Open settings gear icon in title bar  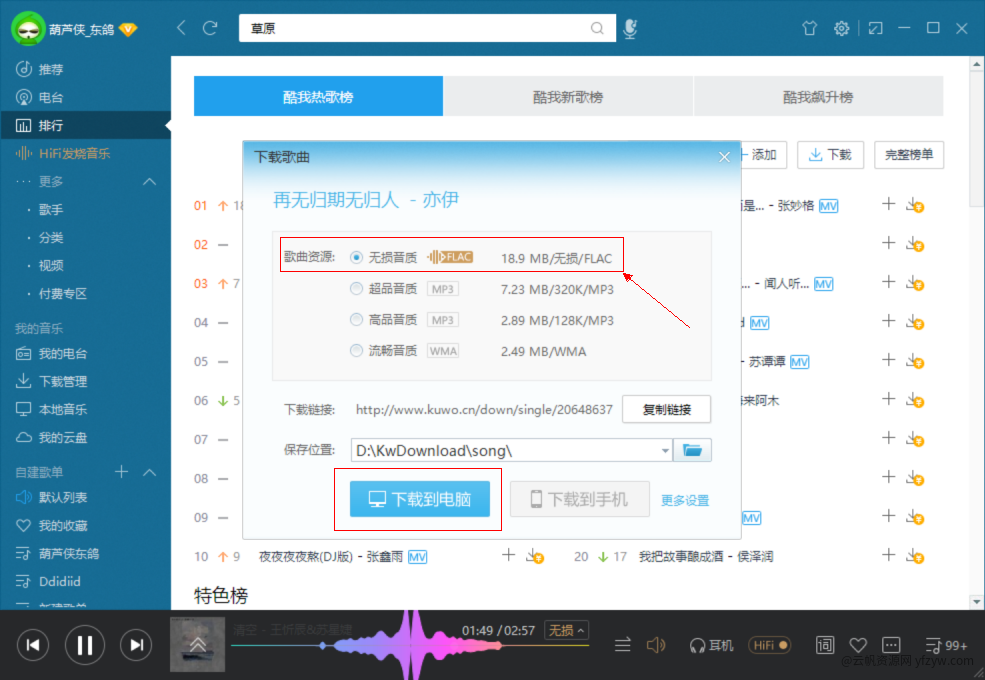point(842,29)
